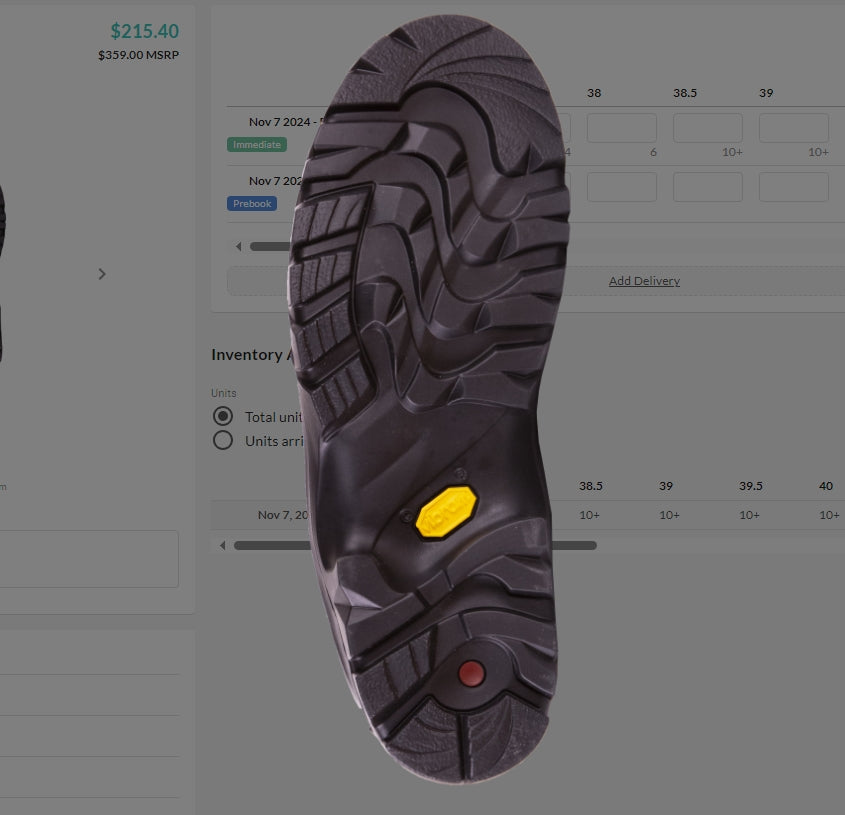Click Immediate row quantity field for size 38.5
This screenshot has height=815, width=845.
click(708, 128)
